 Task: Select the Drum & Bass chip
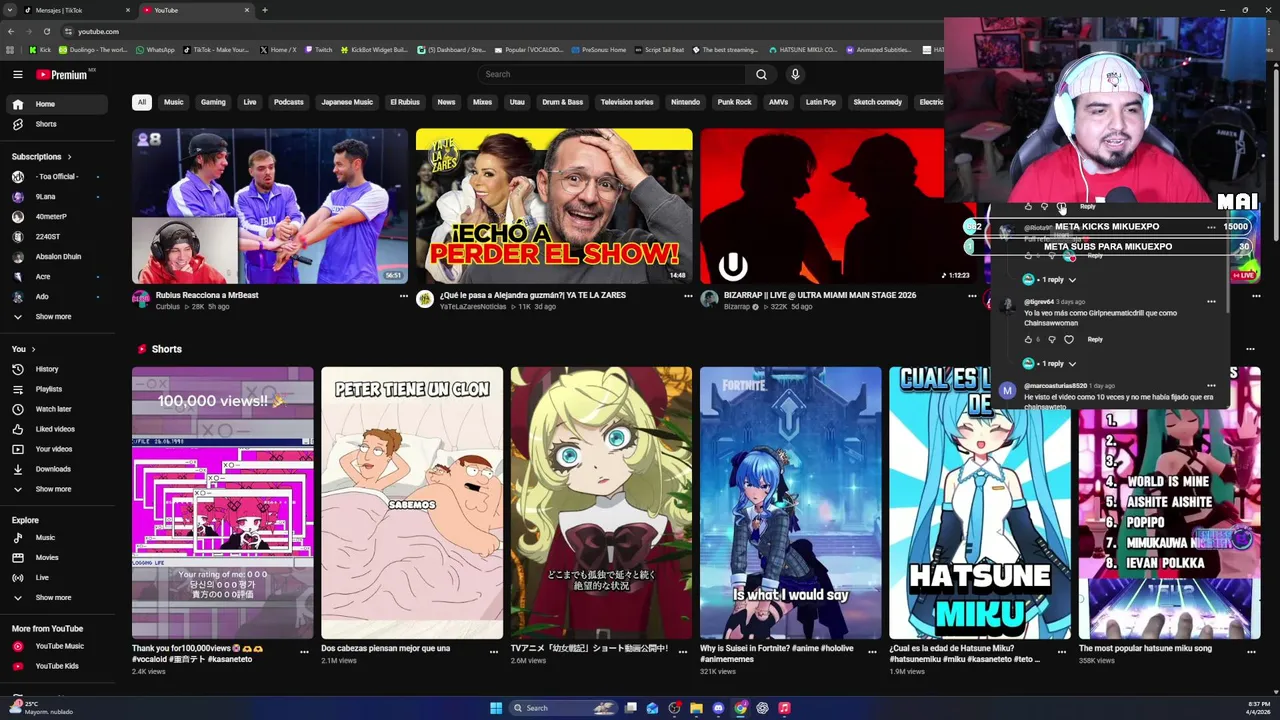tap(562, 102)
